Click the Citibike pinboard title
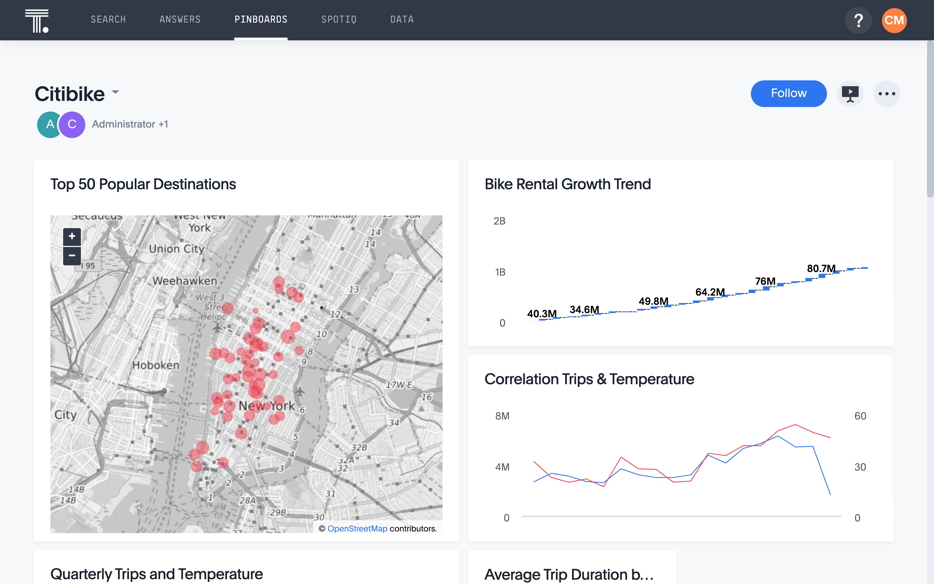 70,94
